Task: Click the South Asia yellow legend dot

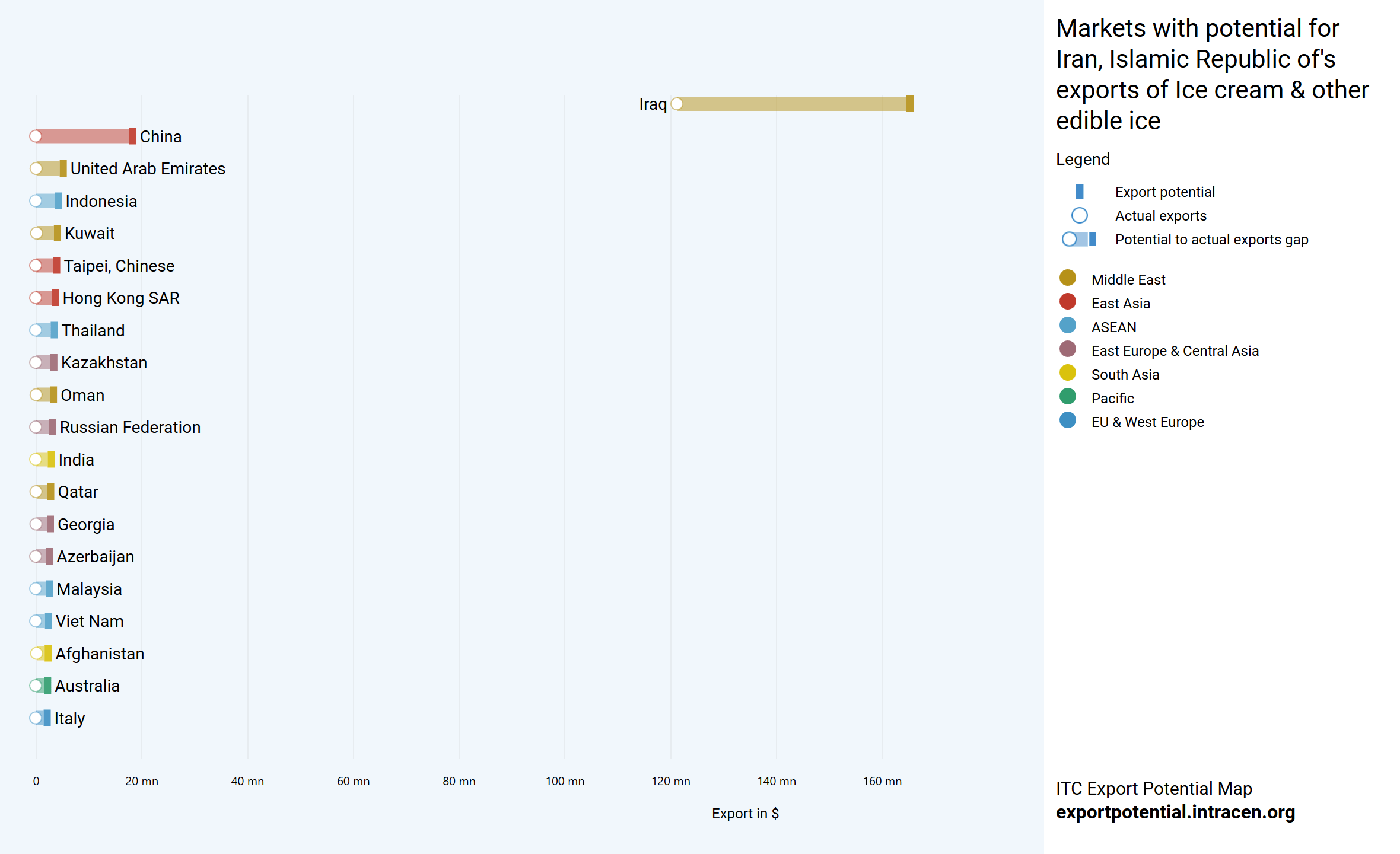Action: coord(1067,373)
